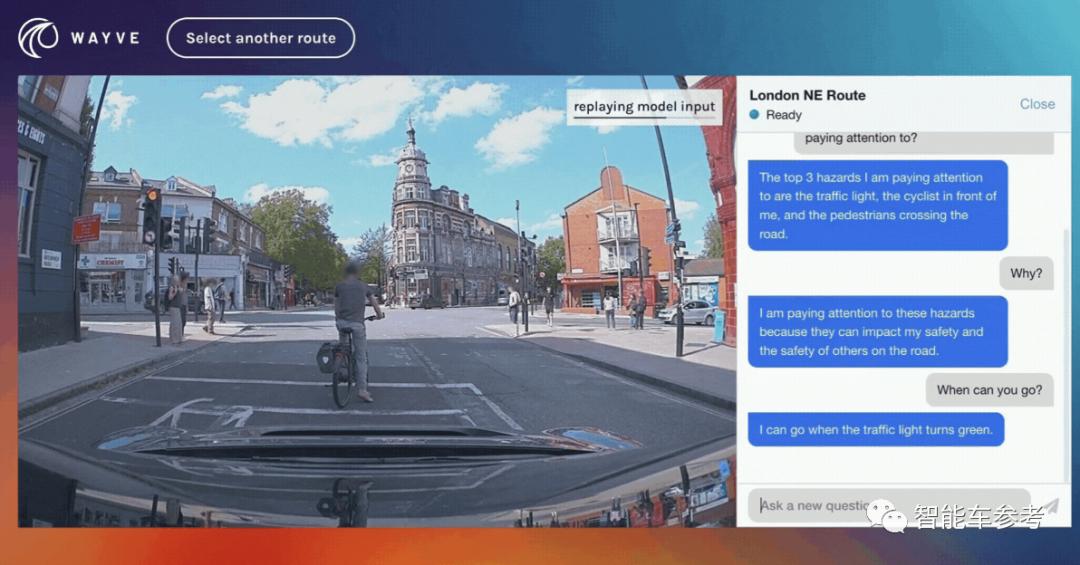
Task: Click the replaying model input label
Action: (644, 107)
